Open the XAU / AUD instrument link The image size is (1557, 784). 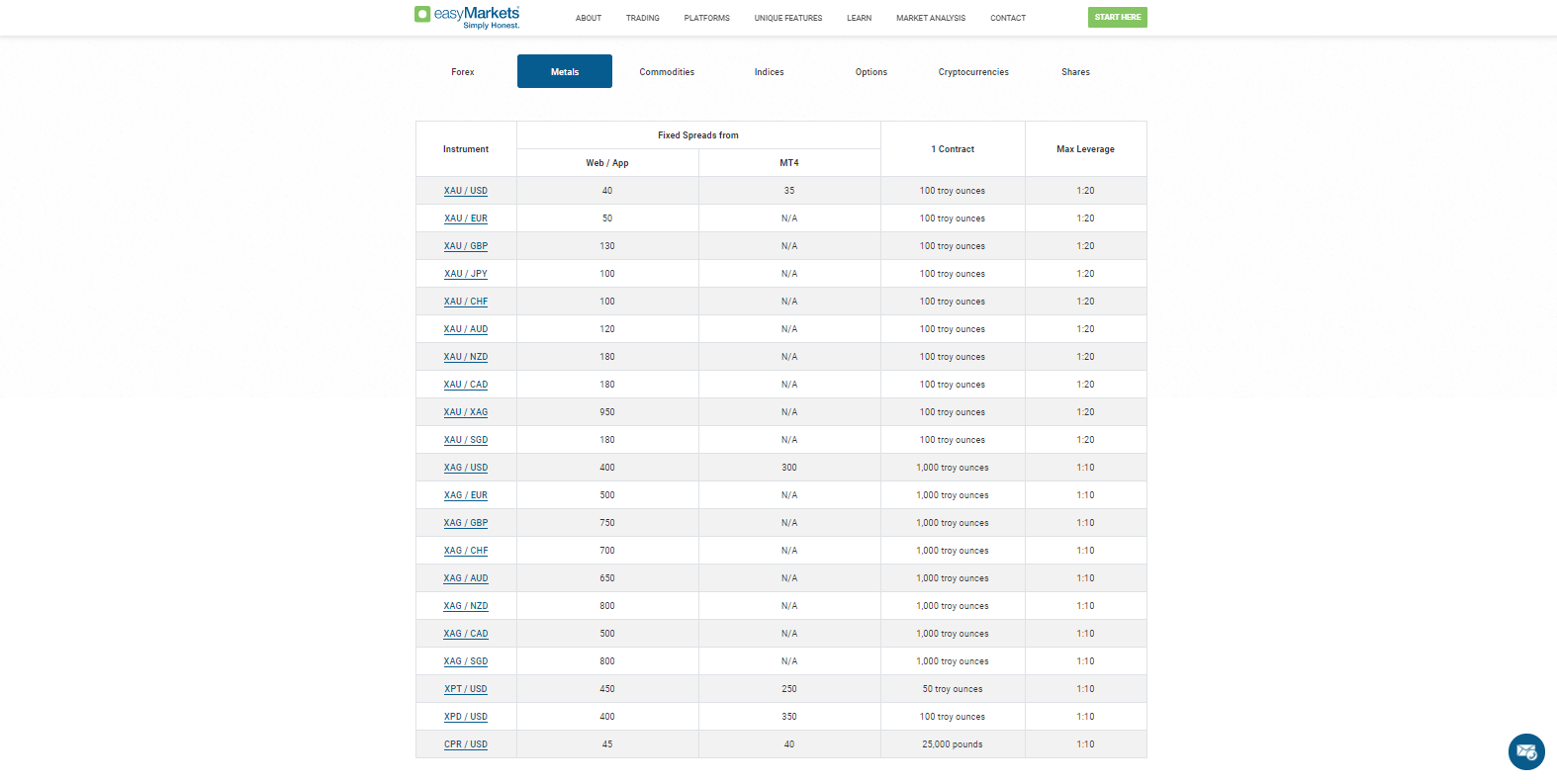466,329
